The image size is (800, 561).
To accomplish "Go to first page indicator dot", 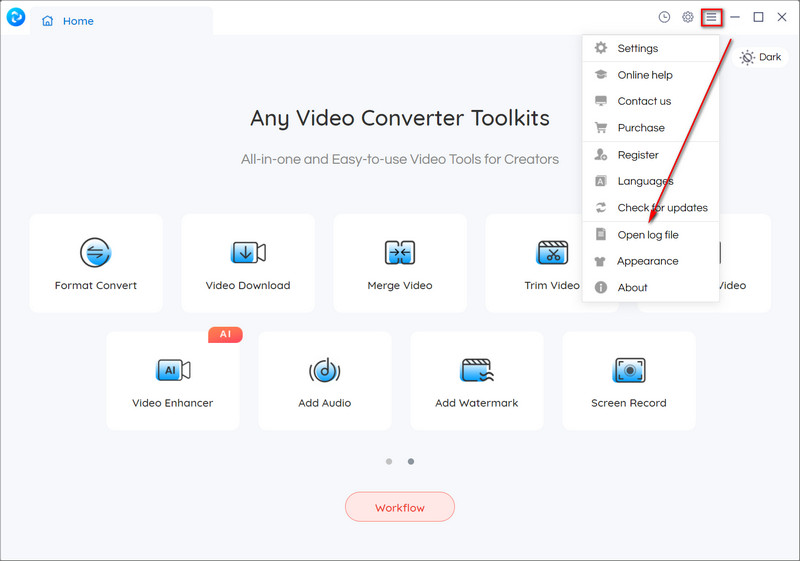I will pyautogui.click(x=389, y=462).
